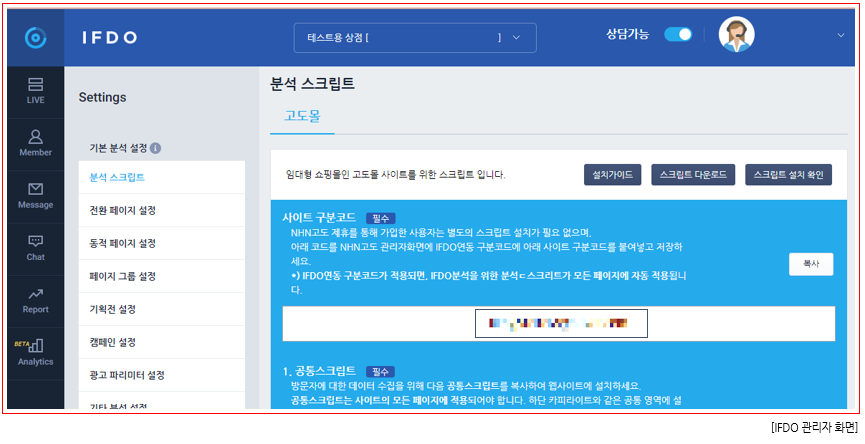Click the 분석 스크립트 page heading
Viewport: 865px width, 444px height.
312,84
